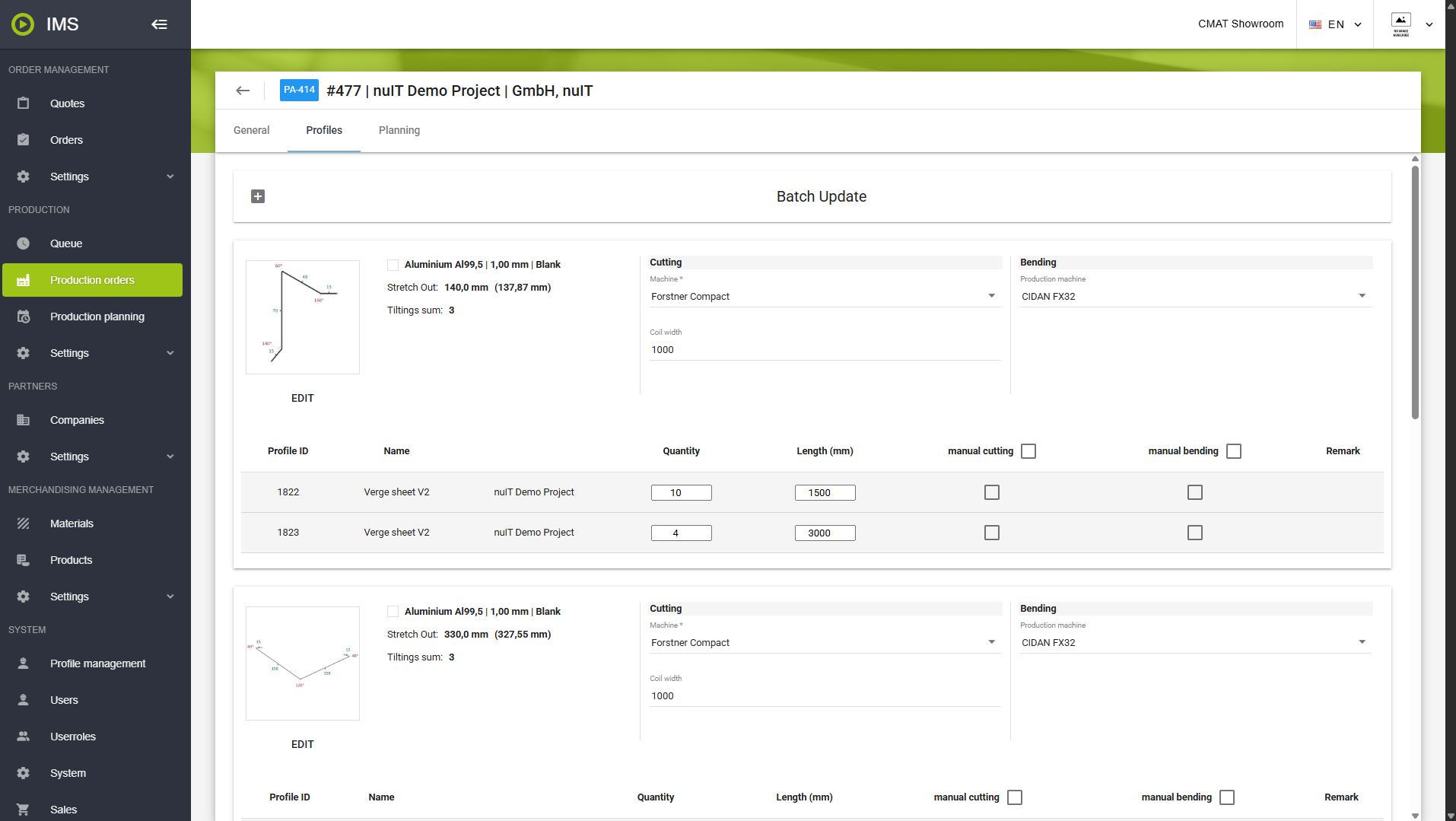Open Users person icon
1456x821 pixels.
[24, 700]
